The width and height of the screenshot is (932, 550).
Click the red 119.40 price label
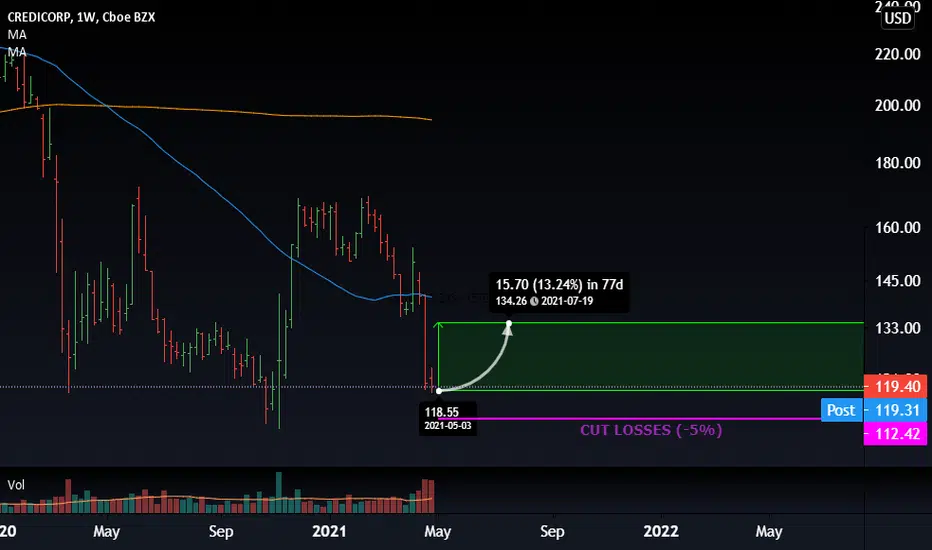coord(895,386)
